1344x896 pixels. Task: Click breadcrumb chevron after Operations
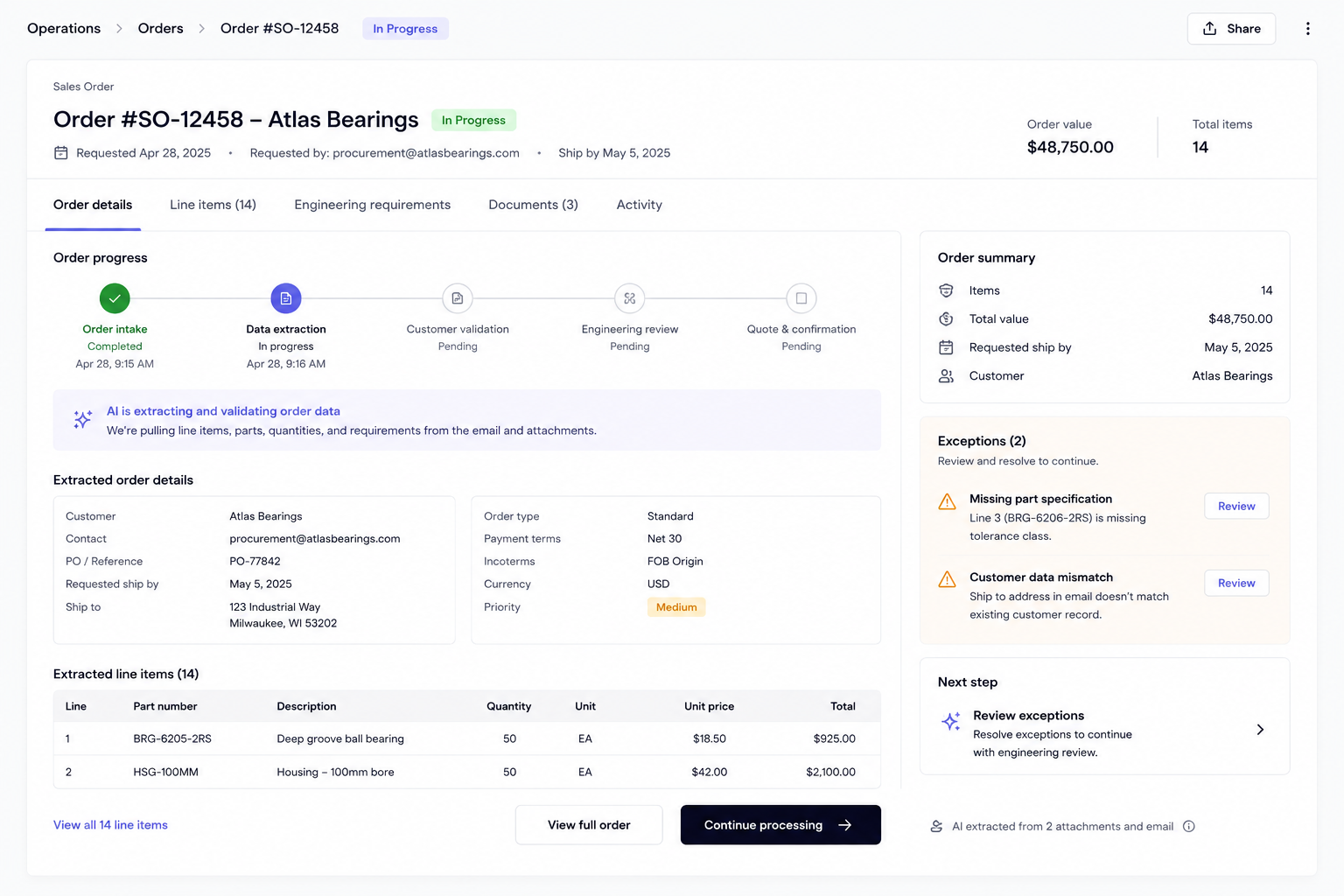pyautogui.click(x=119, y=29)
